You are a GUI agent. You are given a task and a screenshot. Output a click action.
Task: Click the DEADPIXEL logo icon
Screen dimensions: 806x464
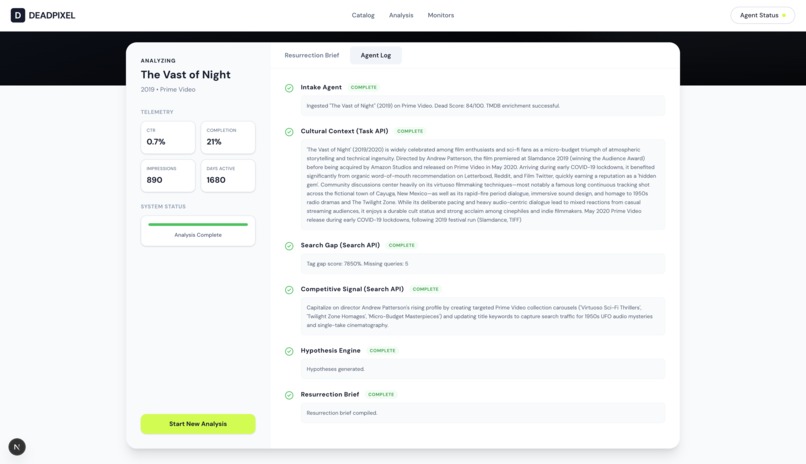17,15
